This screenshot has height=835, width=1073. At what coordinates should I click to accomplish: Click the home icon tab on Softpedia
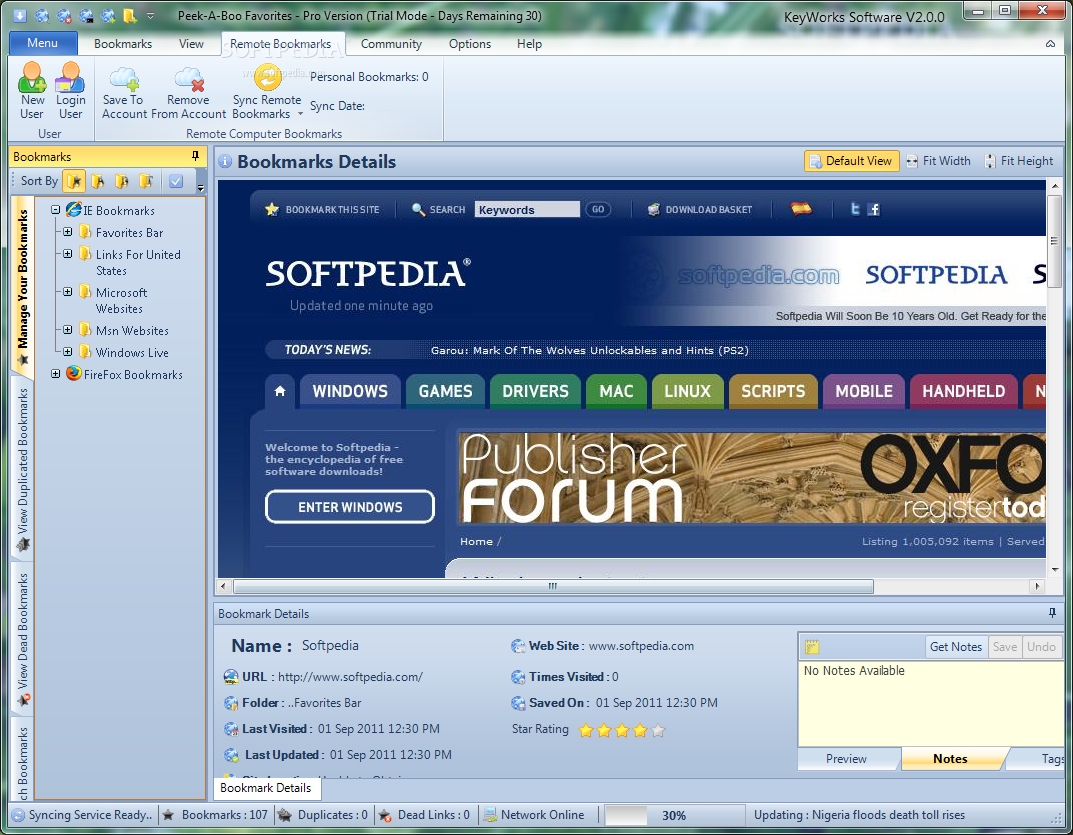click(280, 391)
